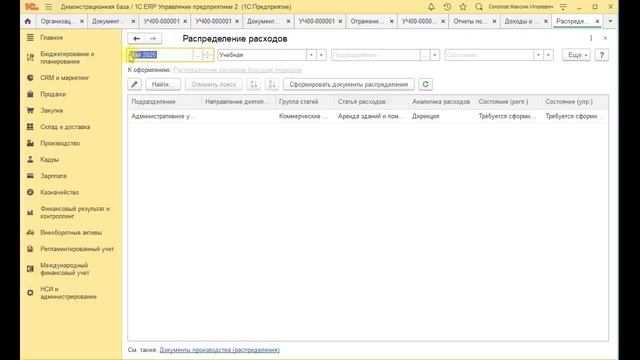Click the Отменить поиск button
The height and width of the screenshot is (360, 640).
213,84
